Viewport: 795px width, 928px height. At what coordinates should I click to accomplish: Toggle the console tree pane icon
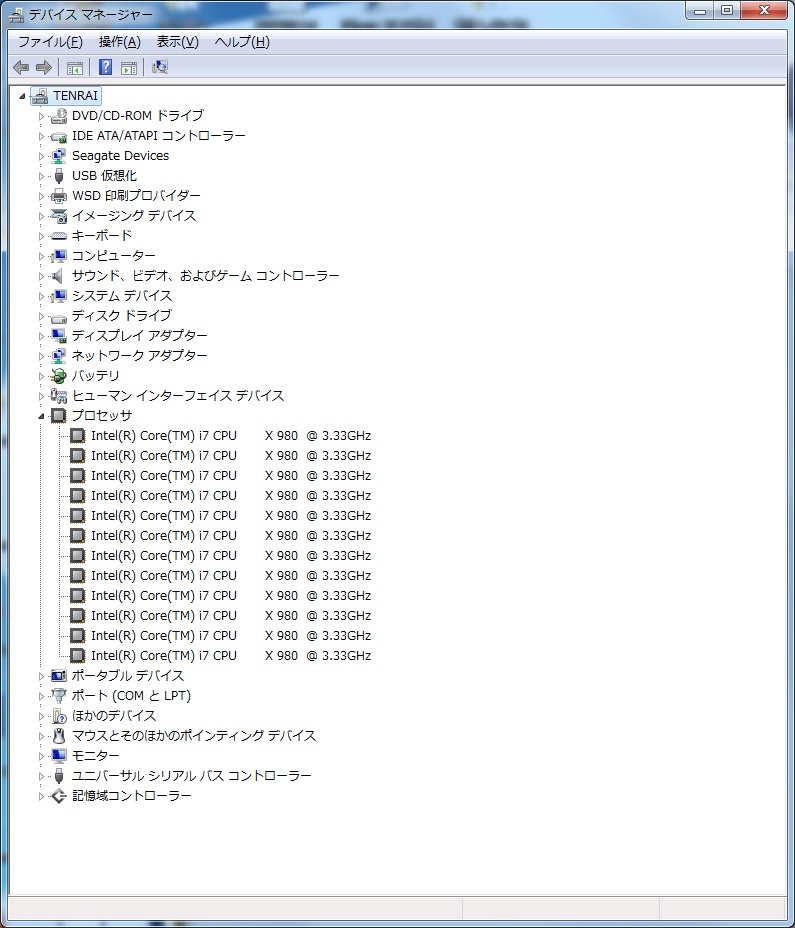coord(75,67)
